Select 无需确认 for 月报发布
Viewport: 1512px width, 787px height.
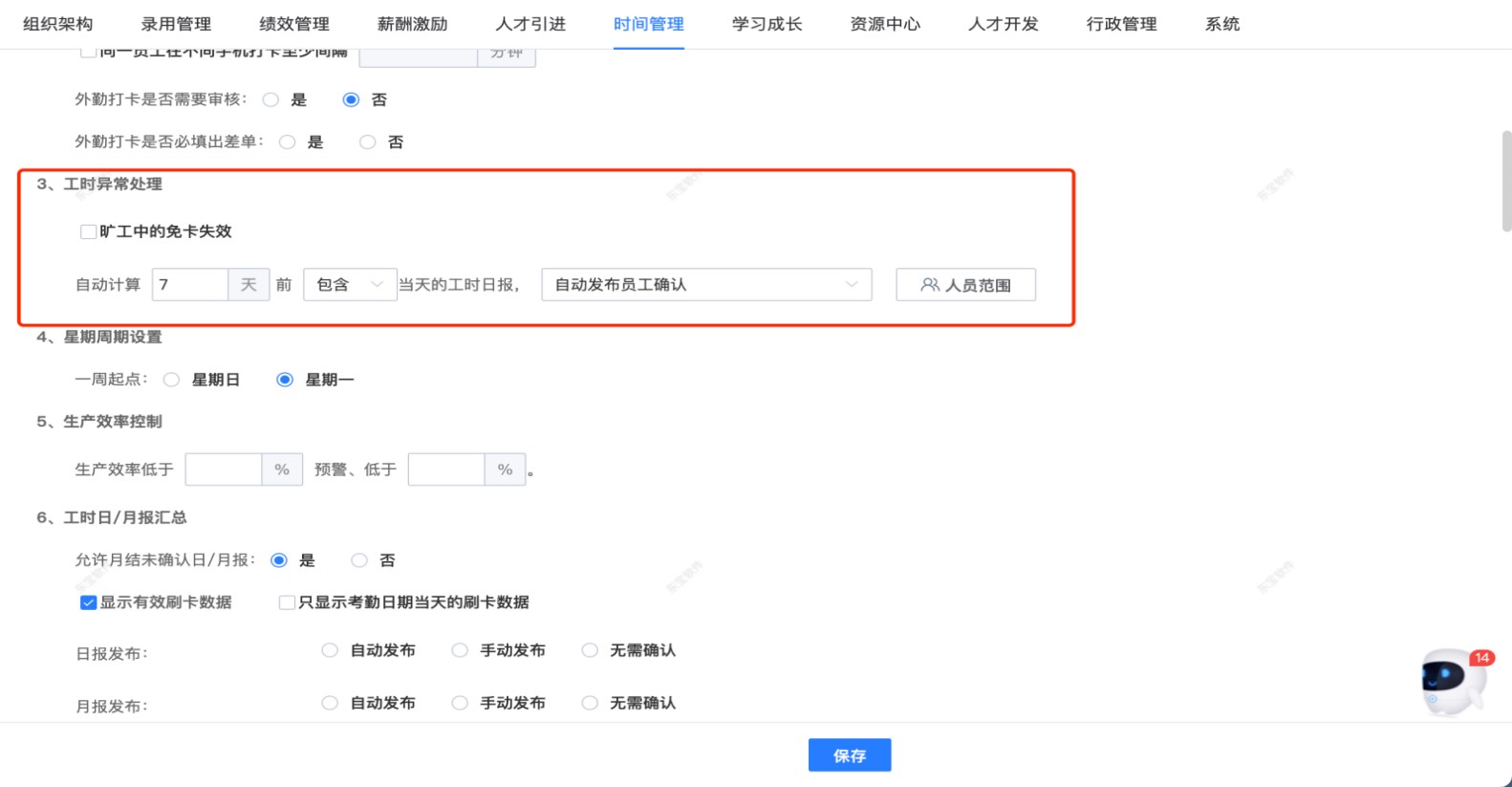pyautogui.click(x=591, y=703)
